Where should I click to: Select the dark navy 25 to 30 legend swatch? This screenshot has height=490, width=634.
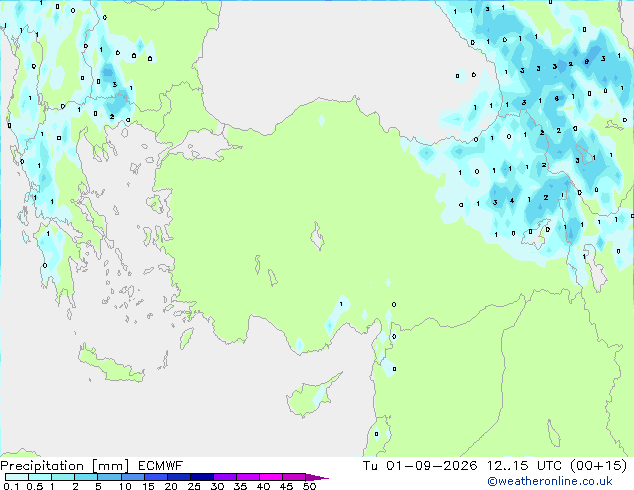point(202,477)
